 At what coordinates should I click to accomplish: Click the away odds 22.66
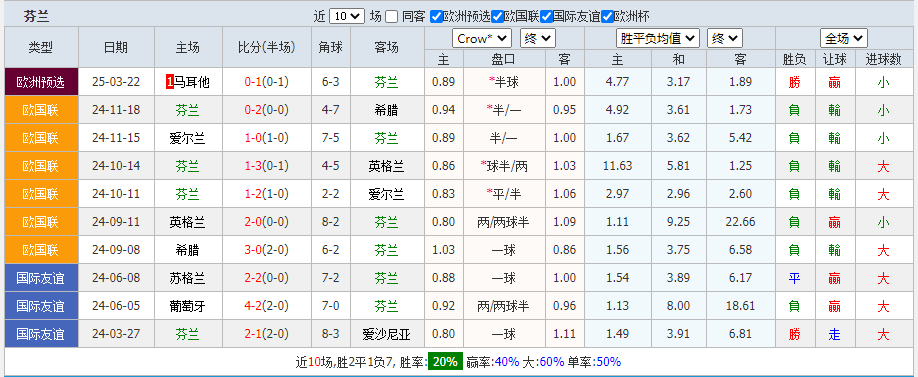point(741,222)
